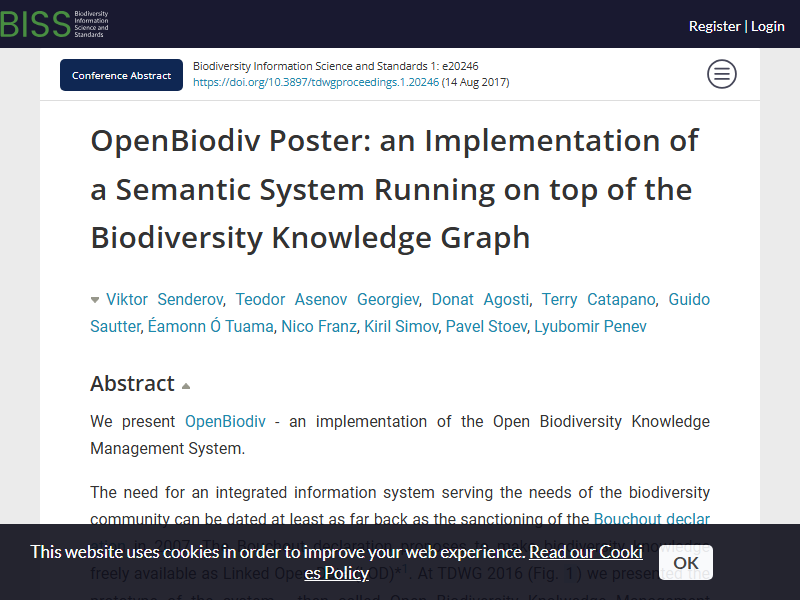Screen dimensions: 800x600
Task: Open the hamburger menu icon
Action: (x=721, y=74)
